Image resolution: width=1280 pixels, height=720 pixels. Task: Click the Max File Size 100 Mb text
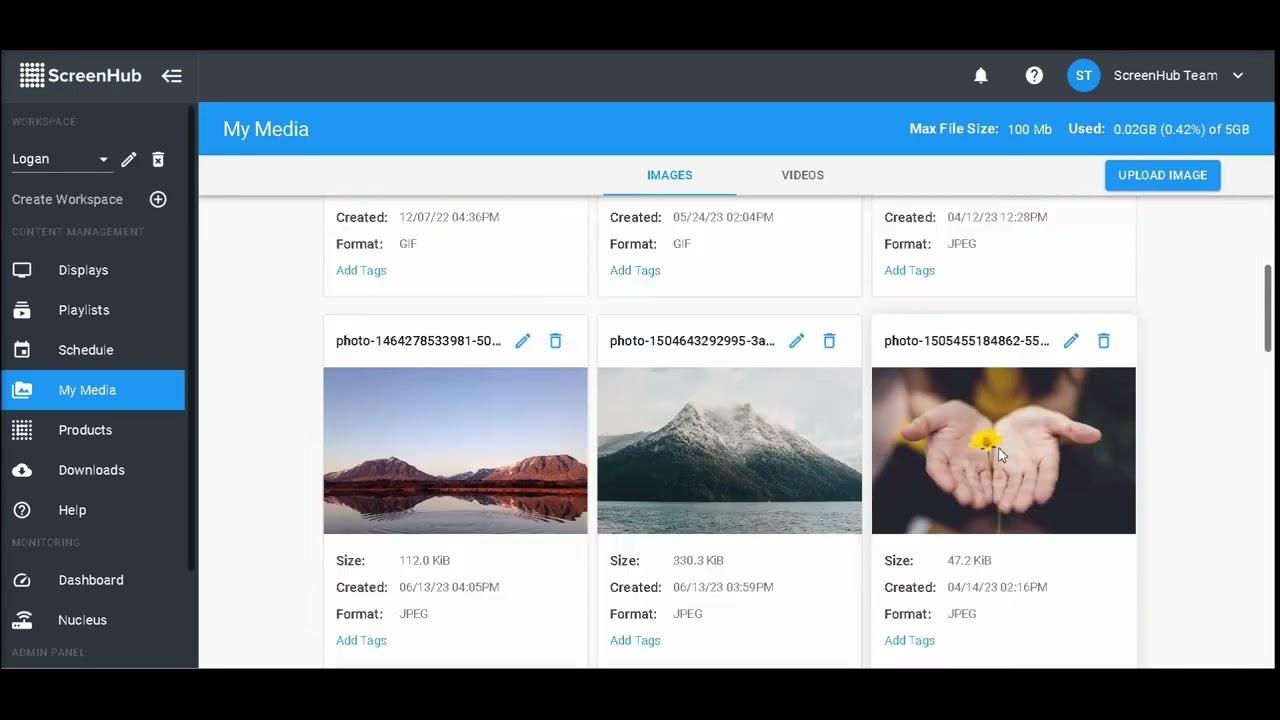980,129
